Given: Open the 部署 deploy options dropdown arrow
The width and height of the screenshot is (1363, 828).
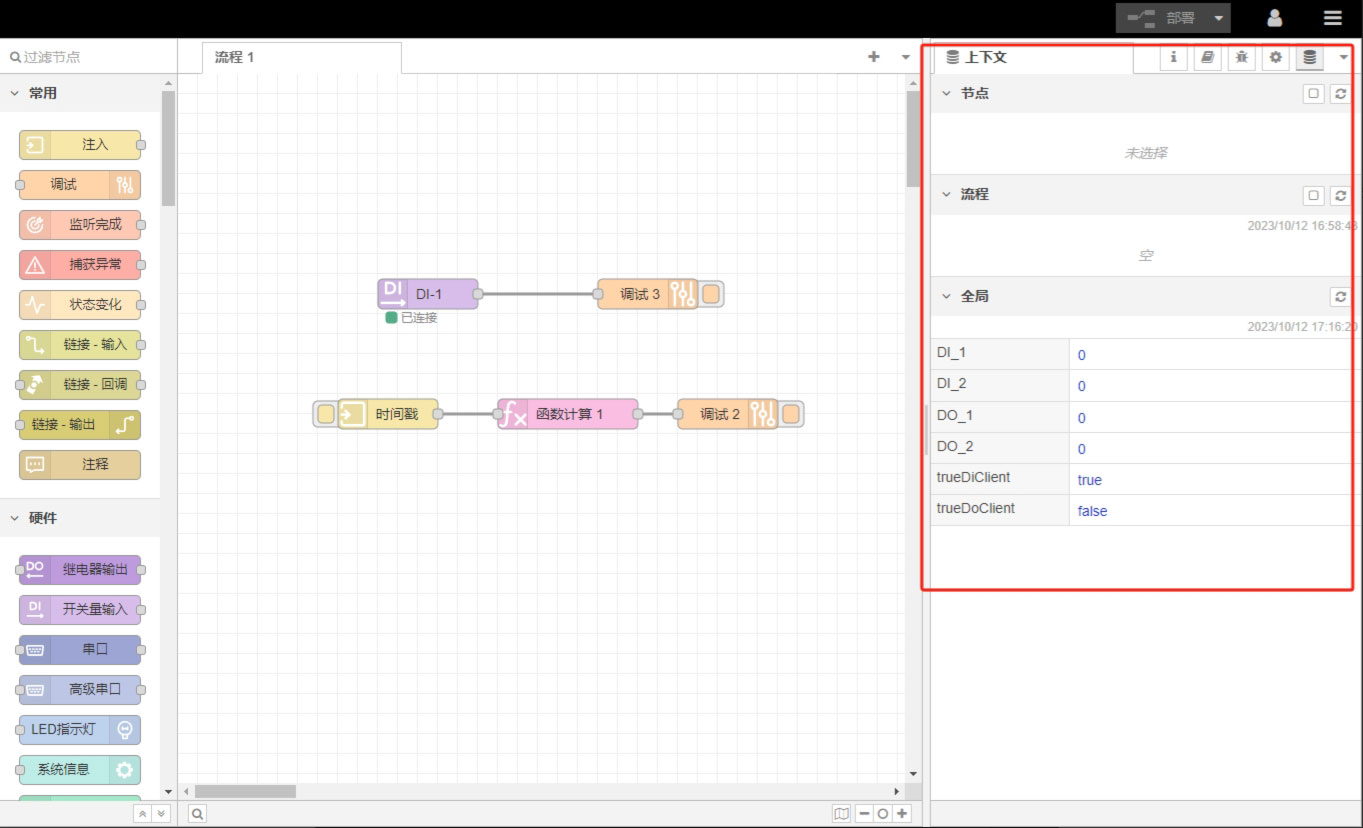Looking at the screenshot, I should [1217, 18].
